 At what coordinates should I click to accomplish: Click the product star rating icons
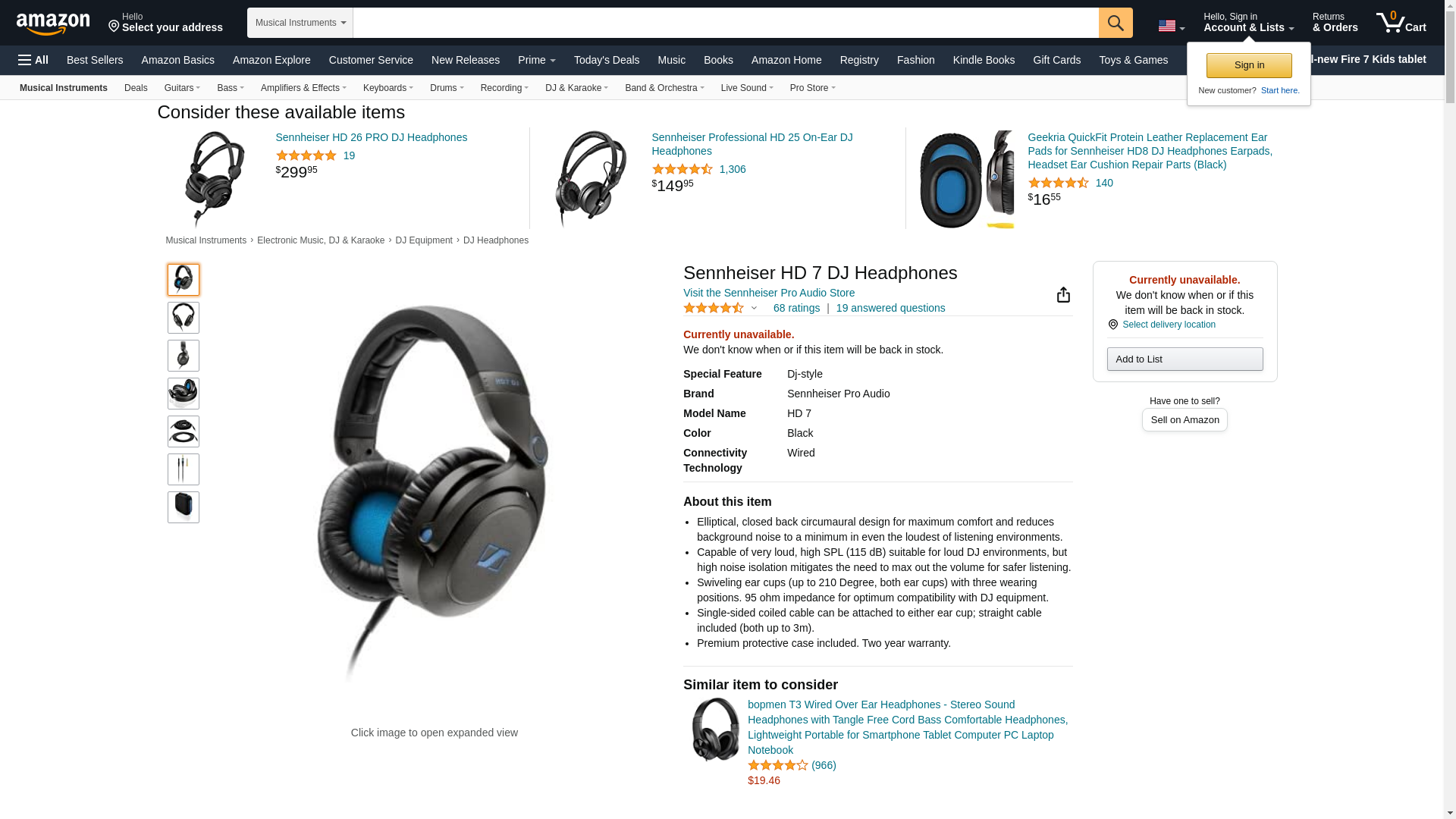coord(714,308)
